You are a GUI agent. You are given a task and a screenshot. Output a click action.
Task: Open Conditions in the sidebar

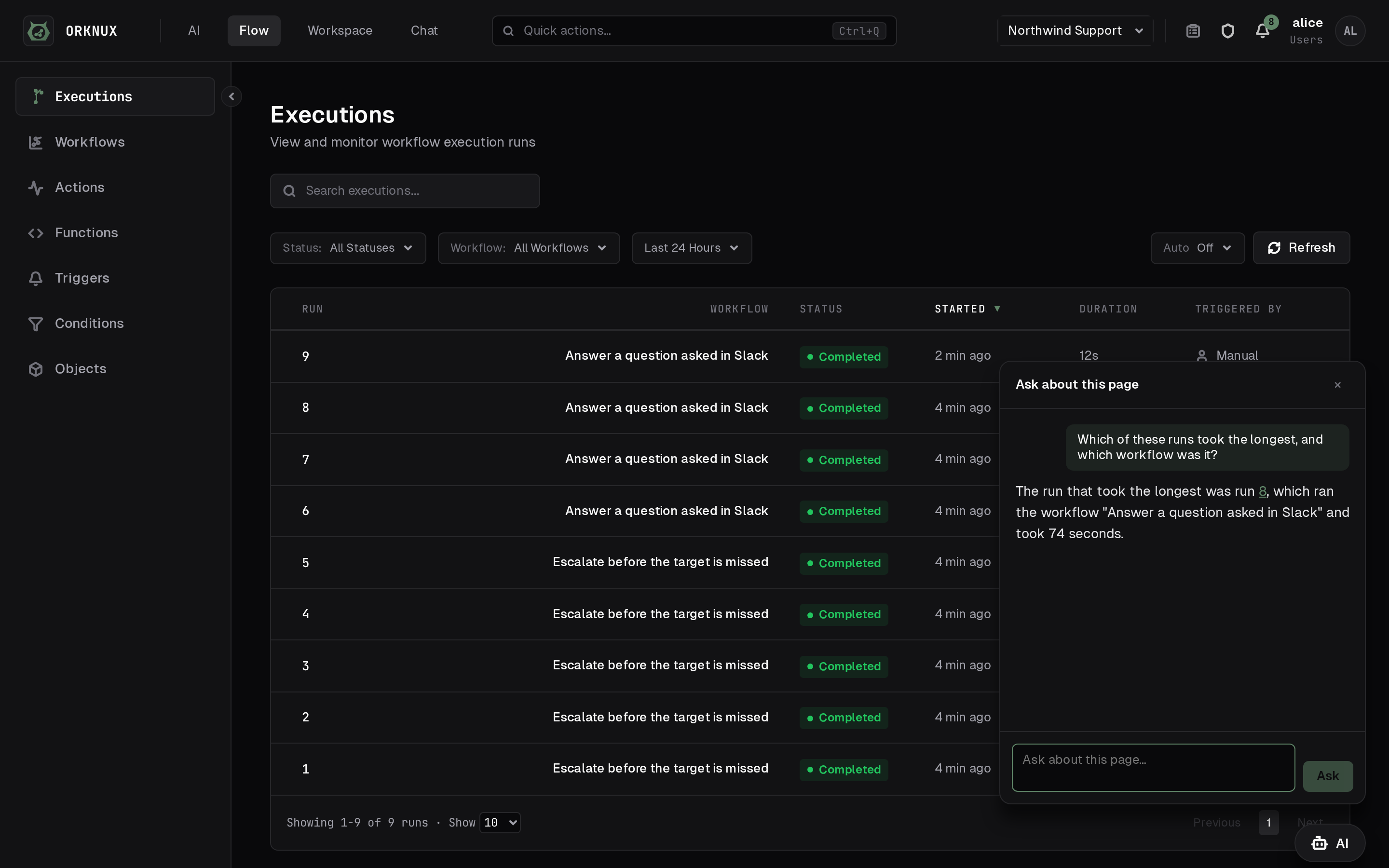[x=115, y=323]
